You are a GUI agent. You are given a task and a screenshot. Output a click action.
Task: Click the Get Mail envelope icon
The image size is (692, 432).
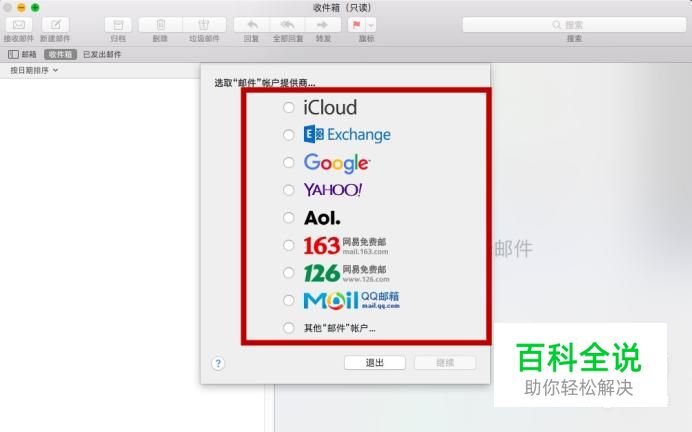tap(19, 25)
